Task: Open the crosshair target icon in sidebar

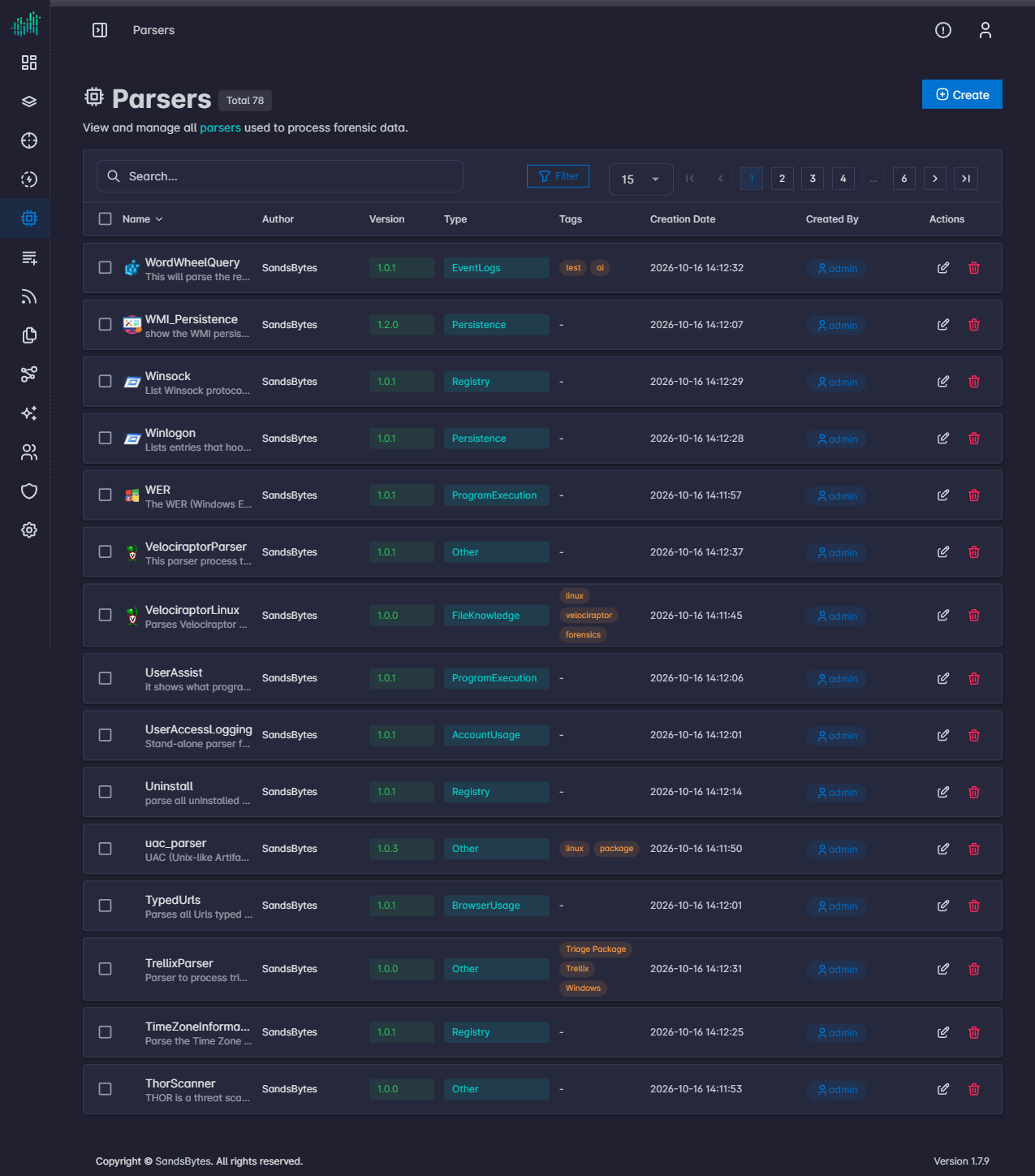Action: [29, 141]
